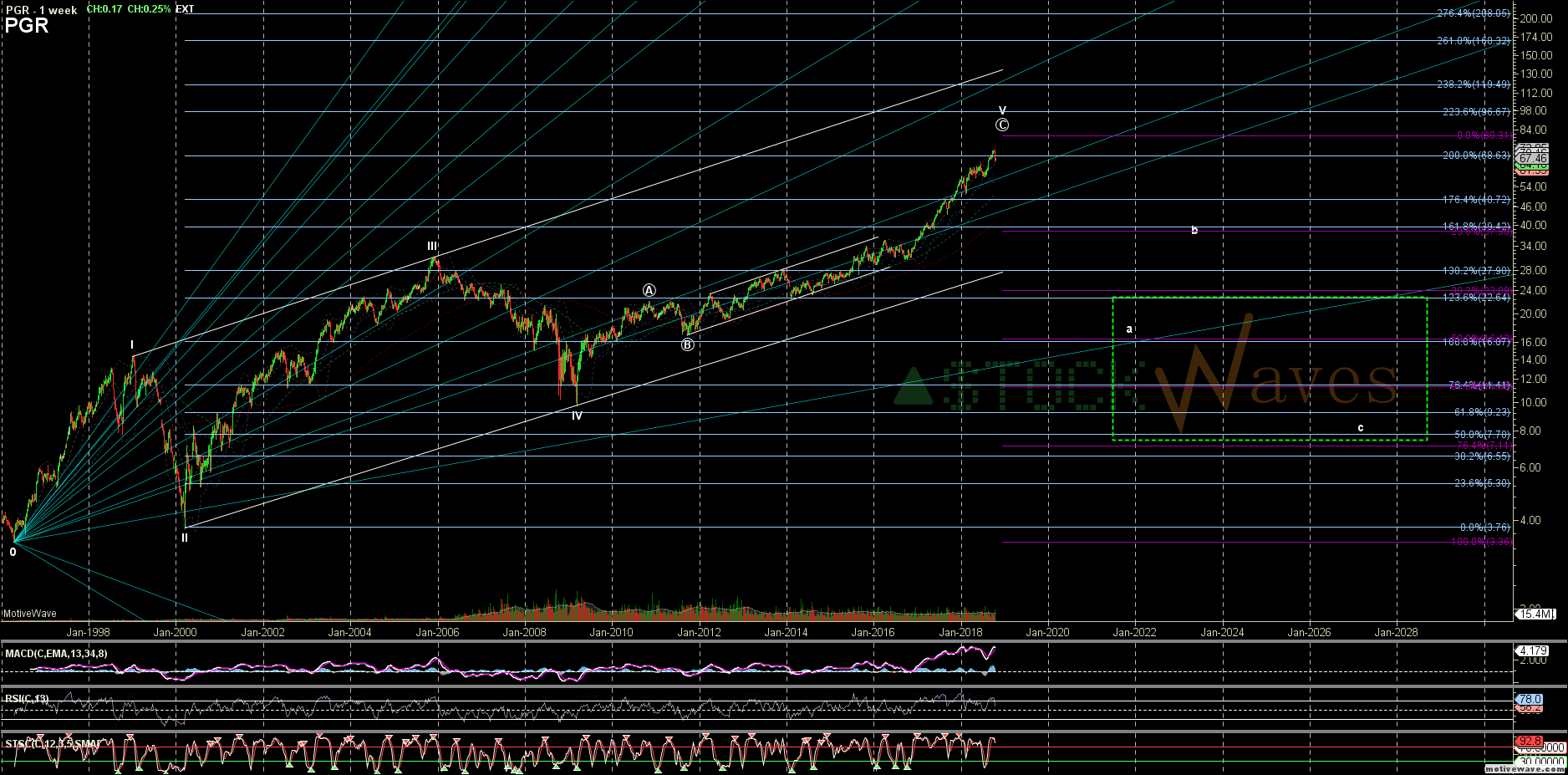The height and width of the screenshot is (775, 1568).
Task: Click the PGR ticker symbol title
Action: coord(27,26)
